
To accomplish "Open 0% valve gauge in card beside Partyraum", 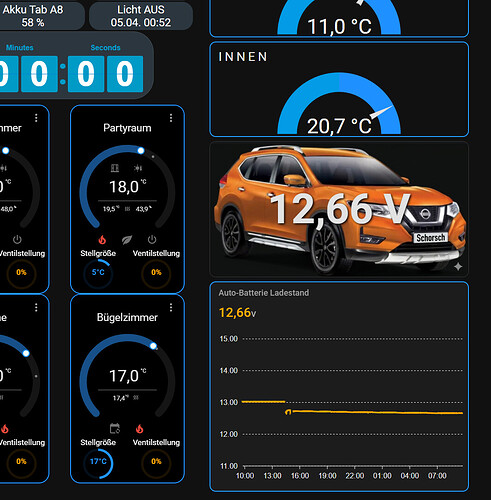I will [21, 273].
